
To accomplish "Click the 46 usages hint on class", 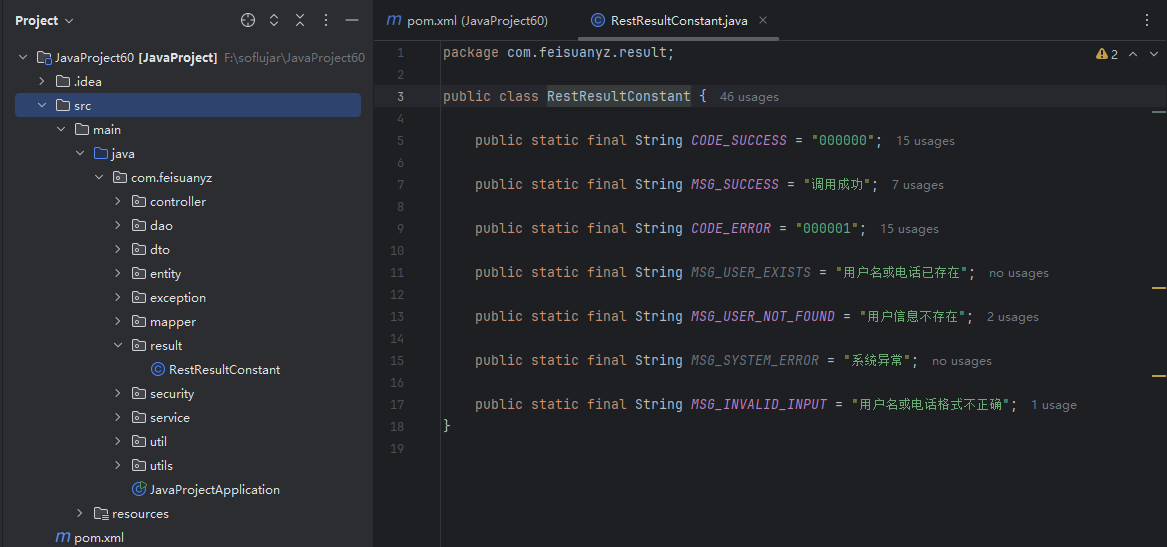I will [x=749, y=97].
